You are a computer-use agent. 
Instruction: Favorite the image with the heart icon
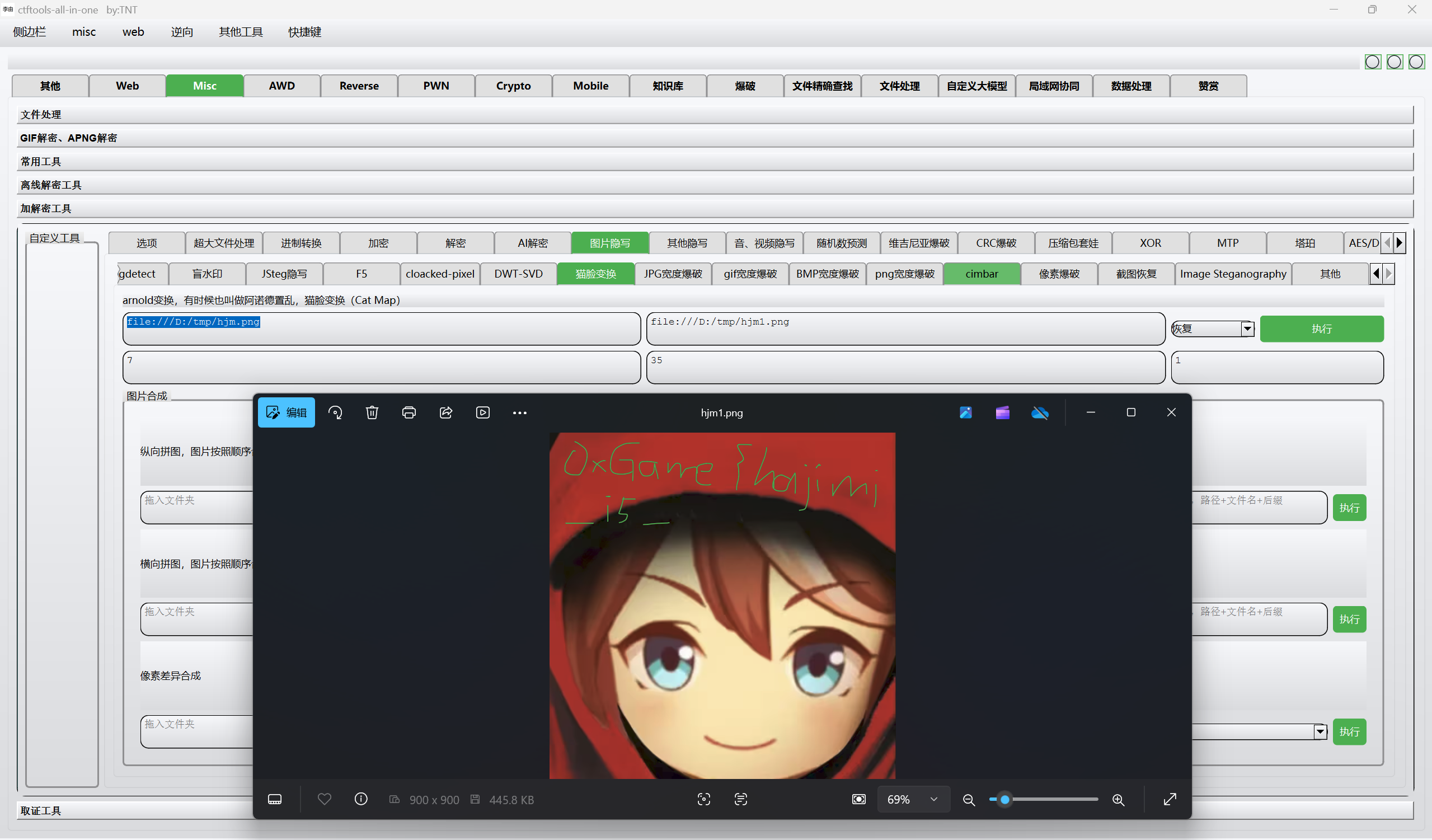[x=325, y=800]
